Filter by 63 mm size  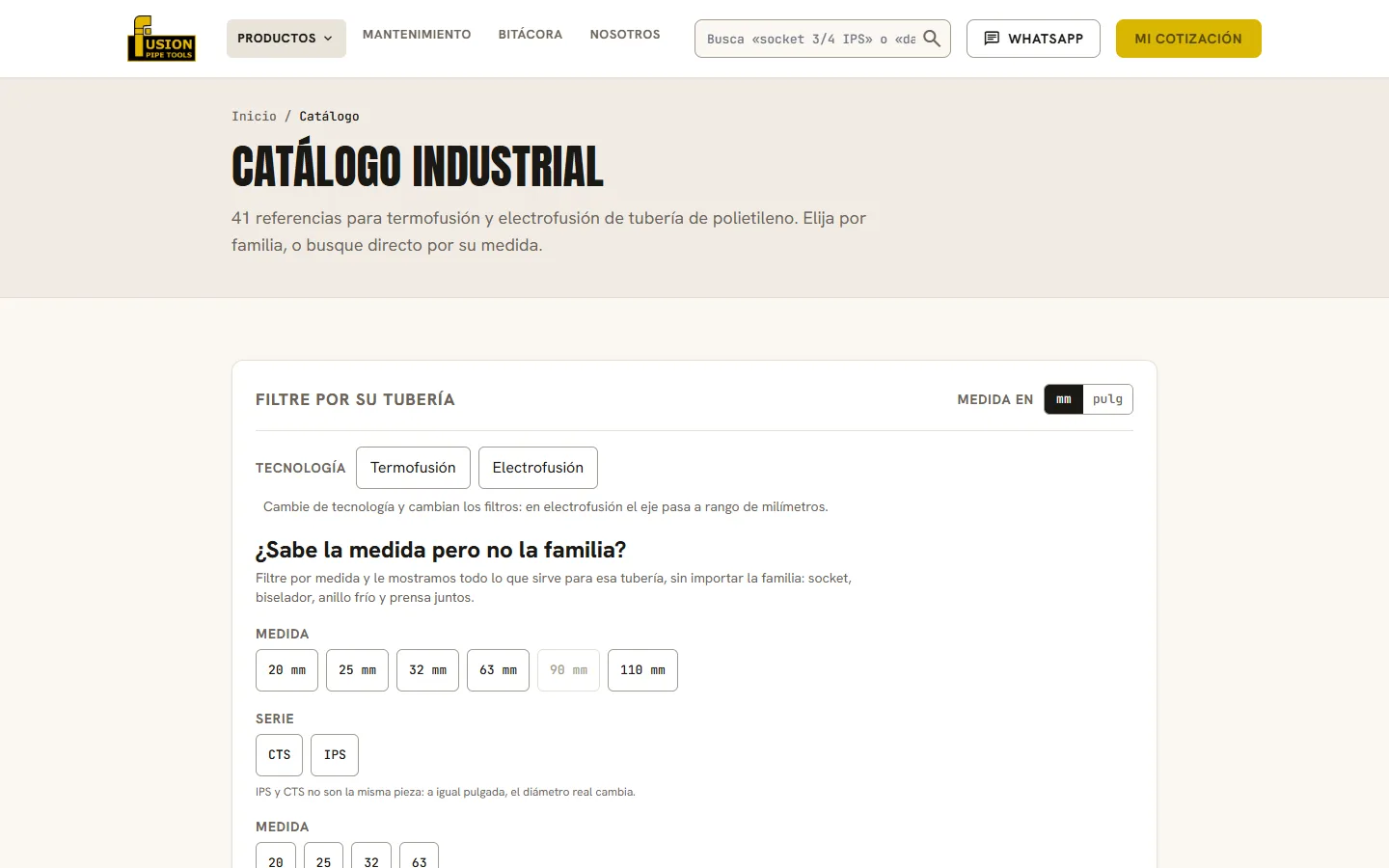point(498,670)
